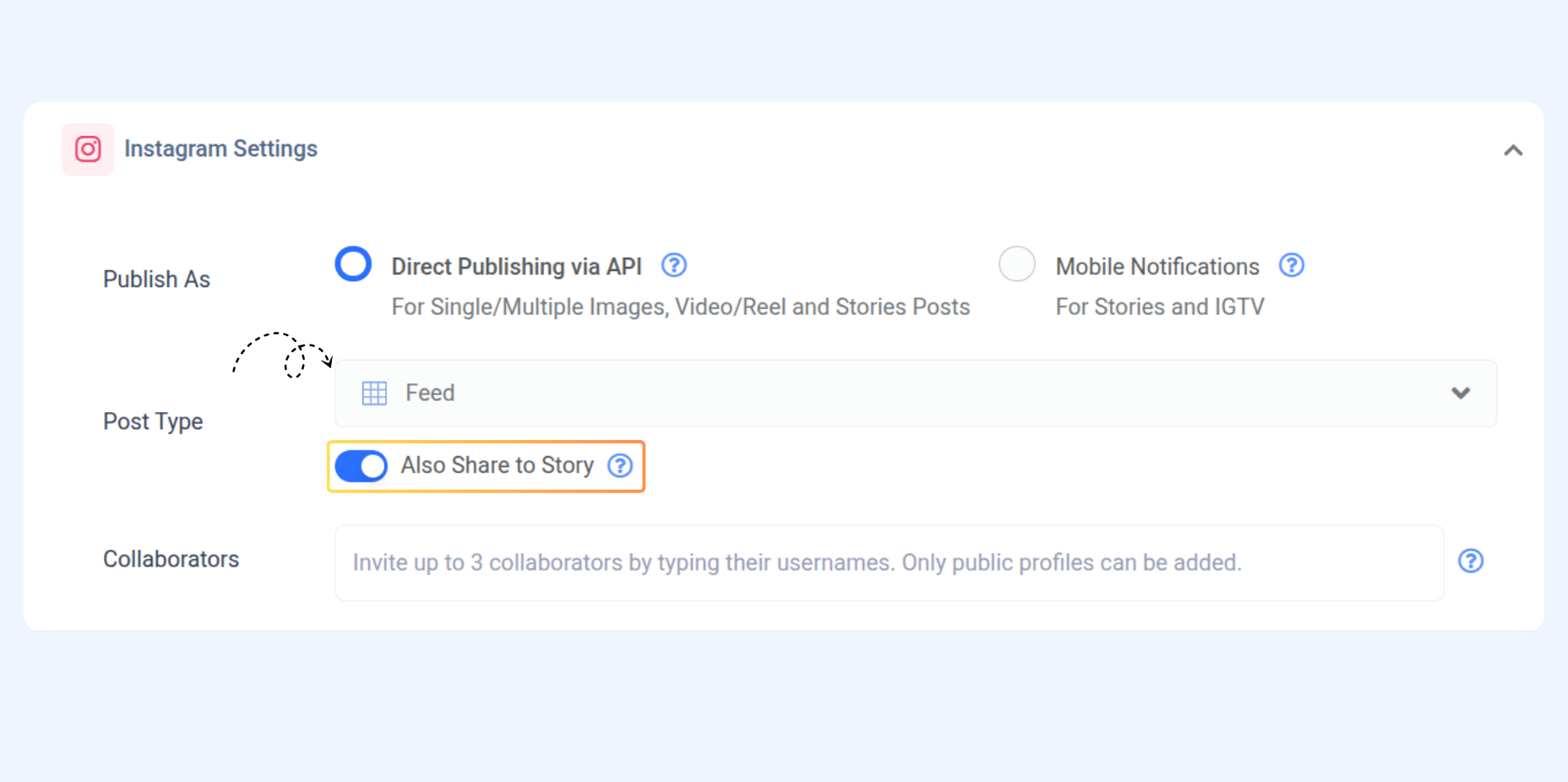Screen dimensions: 1568x782
Task: Click the Collaborators label
Action: tap(171, 559)
